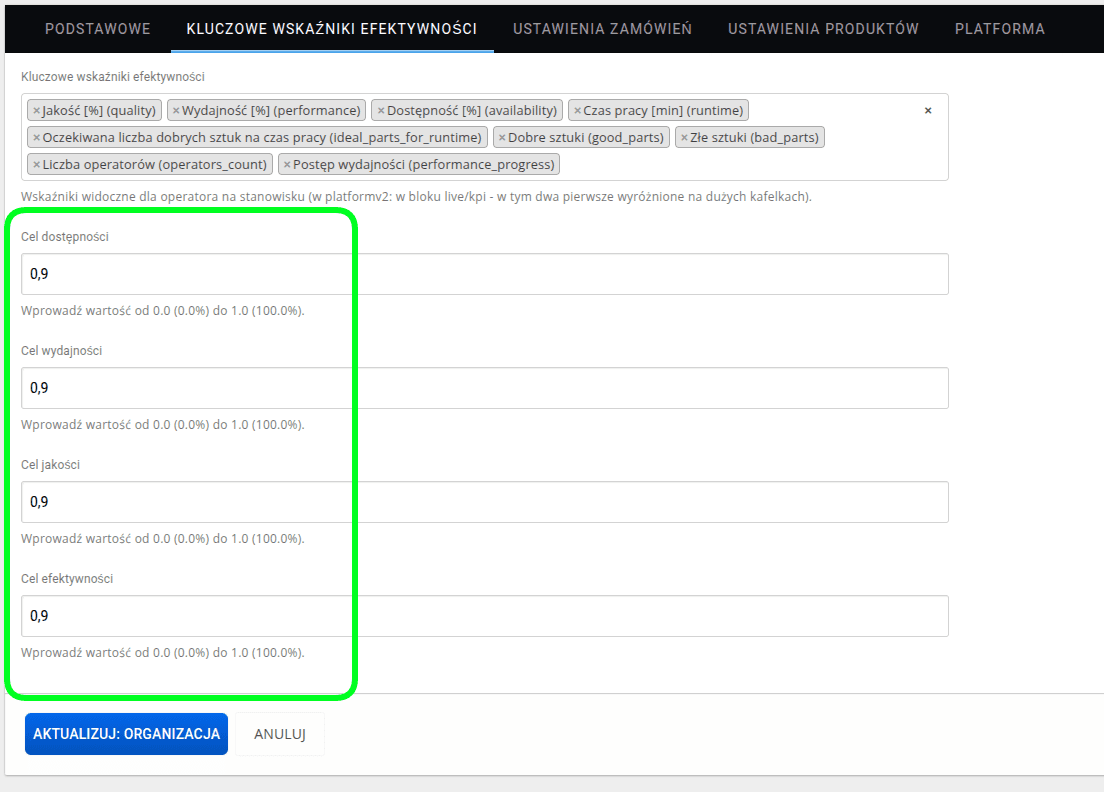Remove the Czas pracy (runtime) tag
Screen dimensions: 1104x792
coord(577,111)
